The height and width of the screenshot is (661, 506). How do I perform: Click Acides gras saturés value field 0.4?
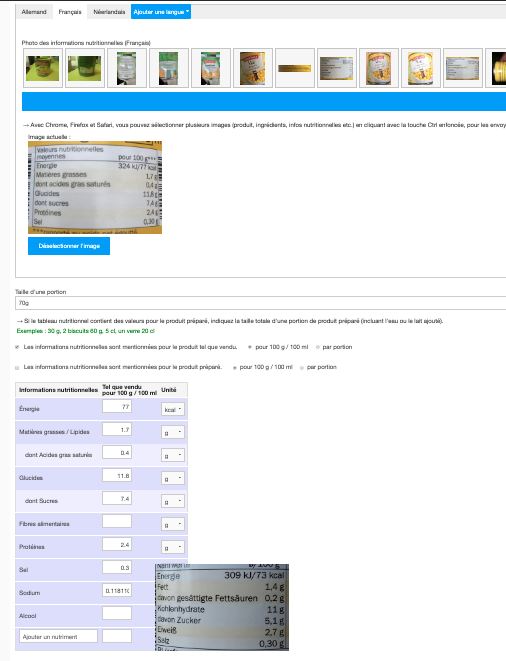coord(117,452)
